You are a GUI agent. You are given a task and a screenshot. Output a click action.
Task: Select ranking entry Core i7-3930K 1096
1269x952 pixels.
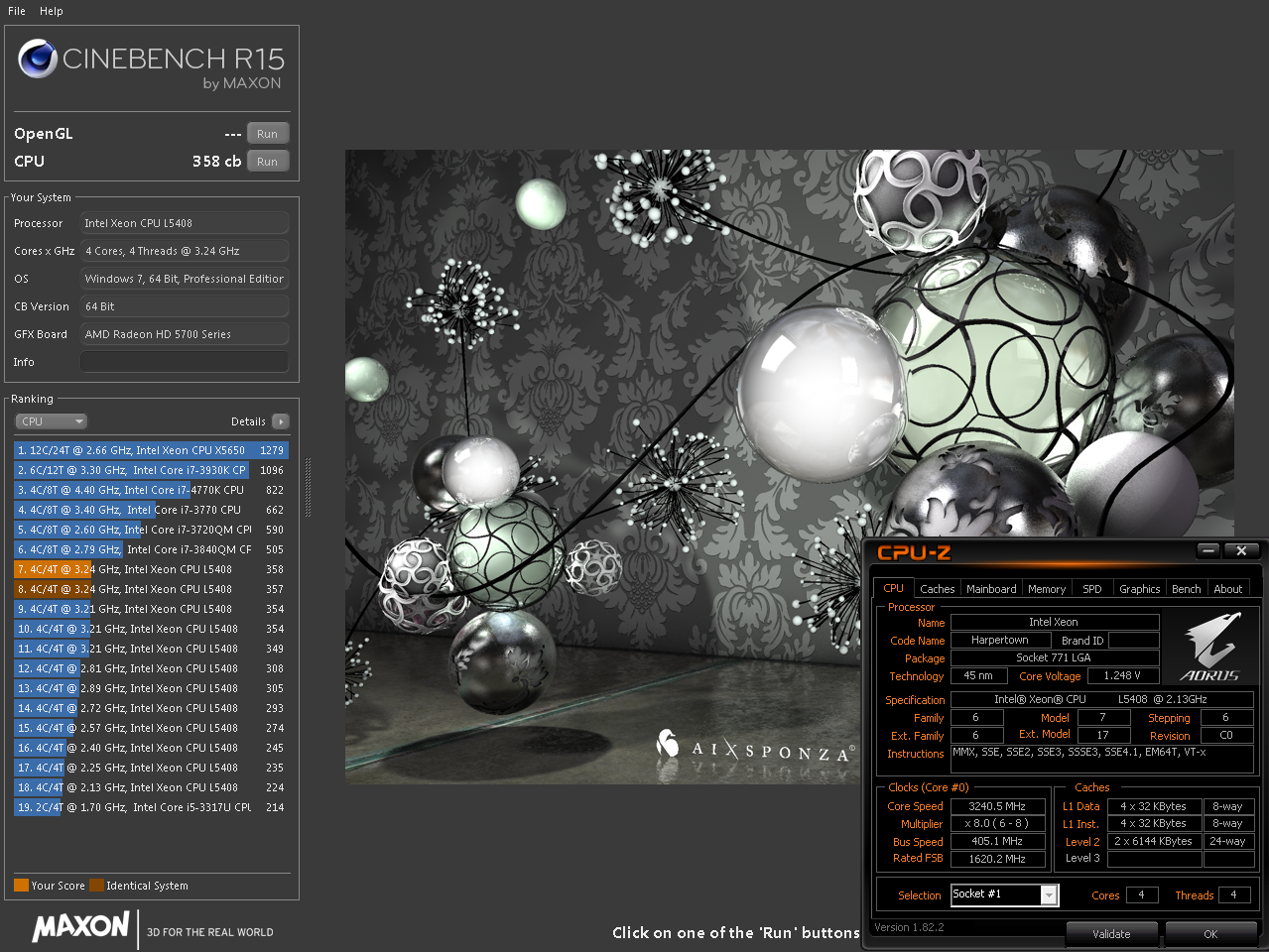point(151,470)
